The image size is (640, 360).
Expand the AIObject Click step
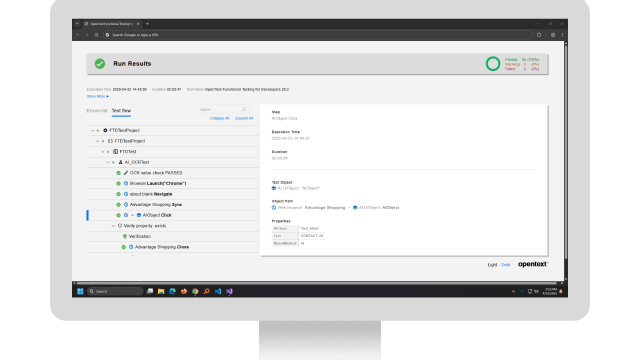[132, 215]
